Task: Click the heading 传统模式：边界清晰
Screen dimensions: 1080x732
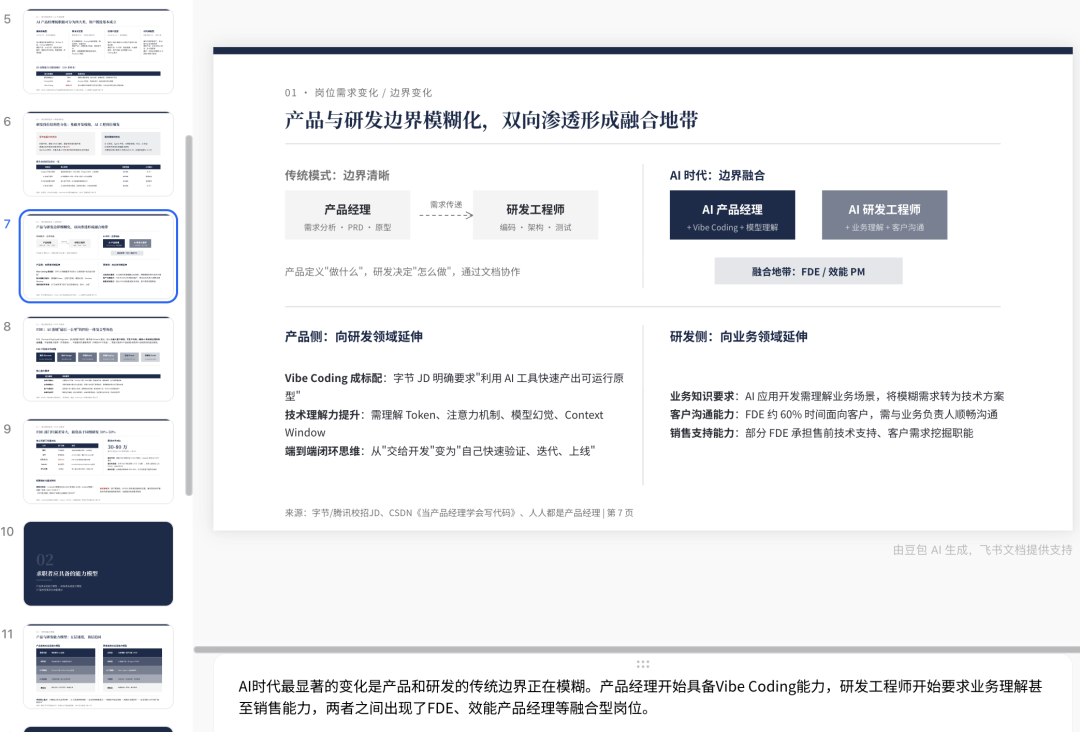Action: point(337,175)
